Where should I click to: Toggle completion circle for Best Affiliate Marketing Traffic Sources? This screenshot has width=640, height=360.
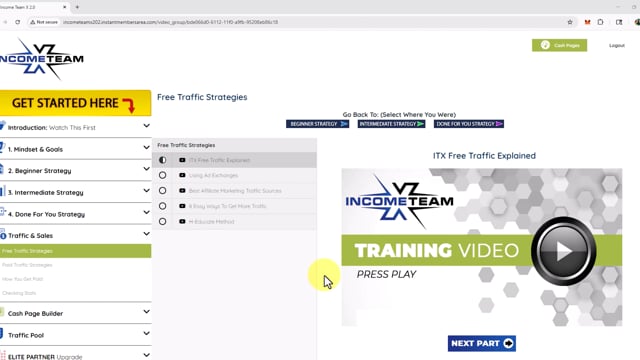point(162,191)
